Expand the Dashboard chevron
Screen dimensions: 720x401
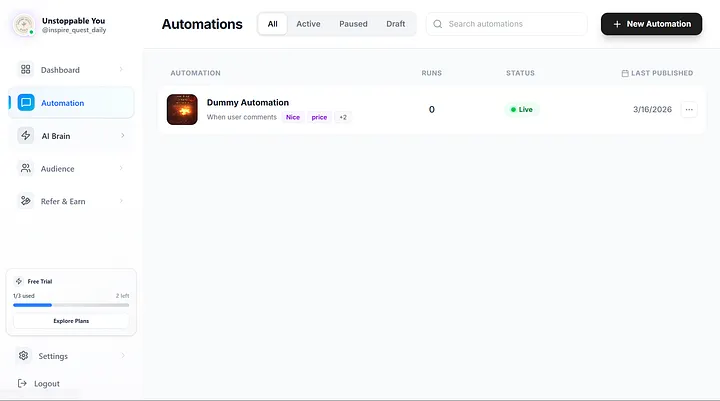(x=121, y=69)
